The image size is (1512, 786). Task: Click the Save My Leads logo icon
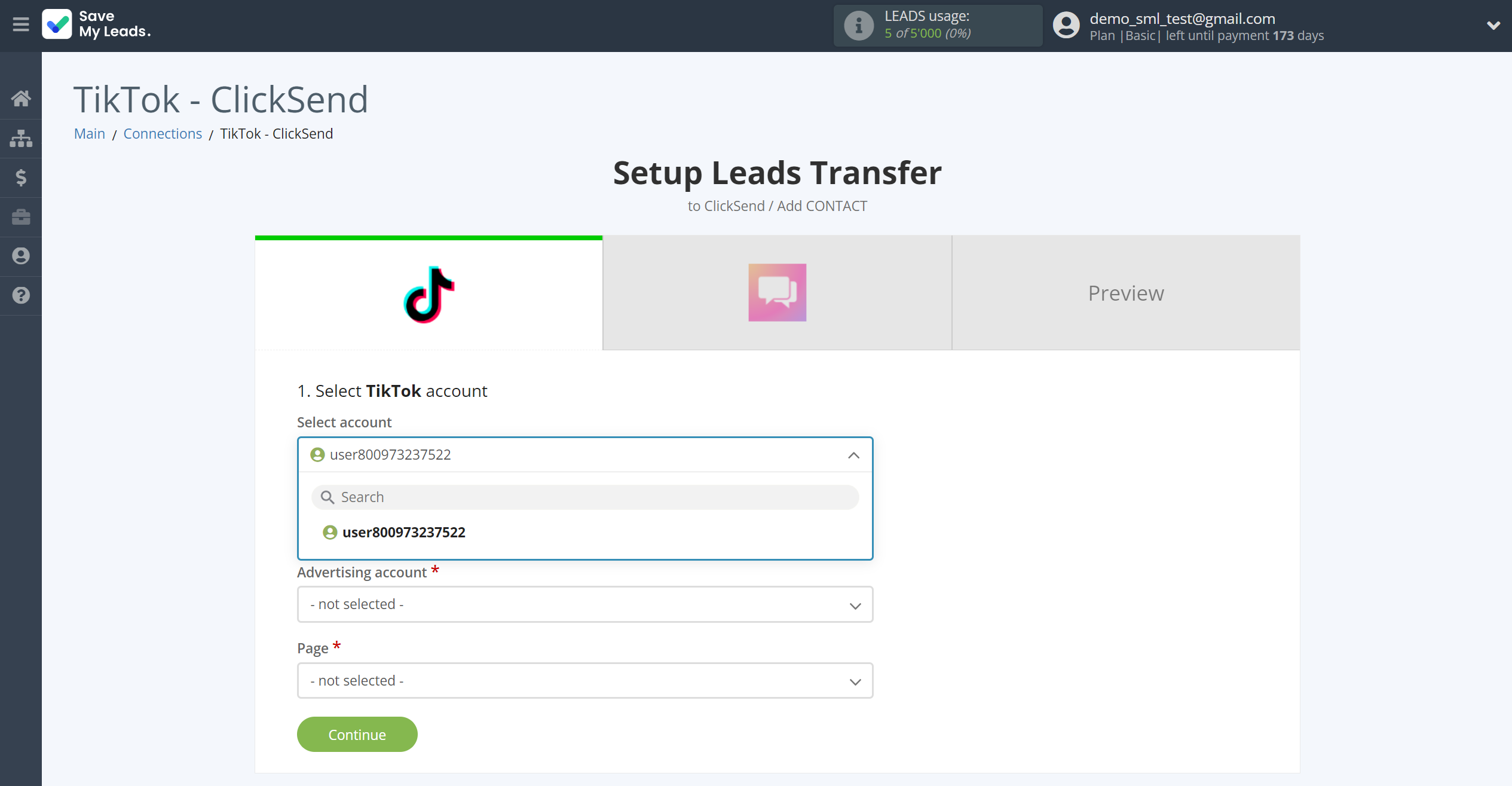56,25
